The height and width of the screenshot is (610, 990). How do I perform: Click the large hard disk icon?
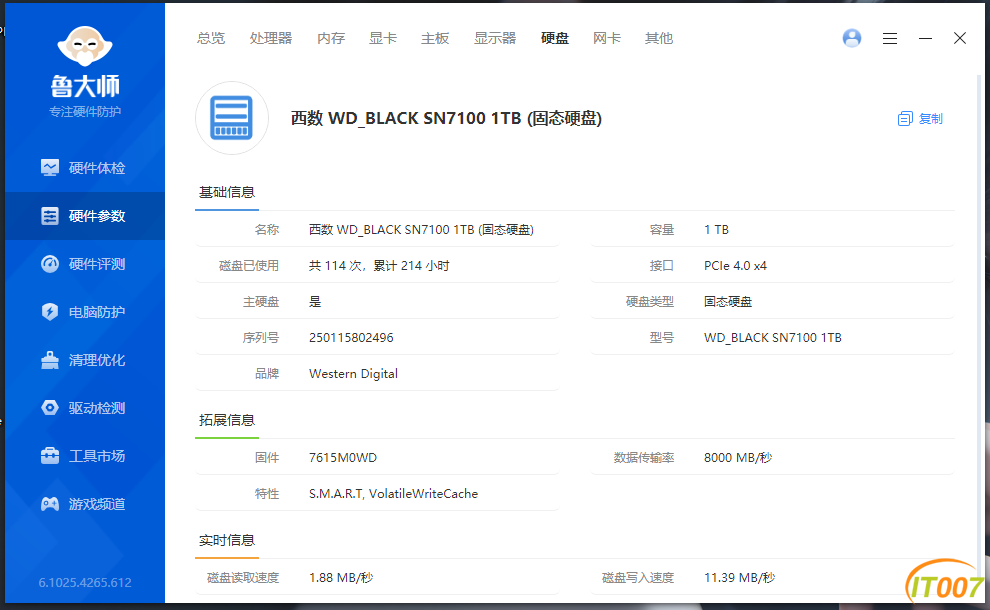[x=232, y=118]
